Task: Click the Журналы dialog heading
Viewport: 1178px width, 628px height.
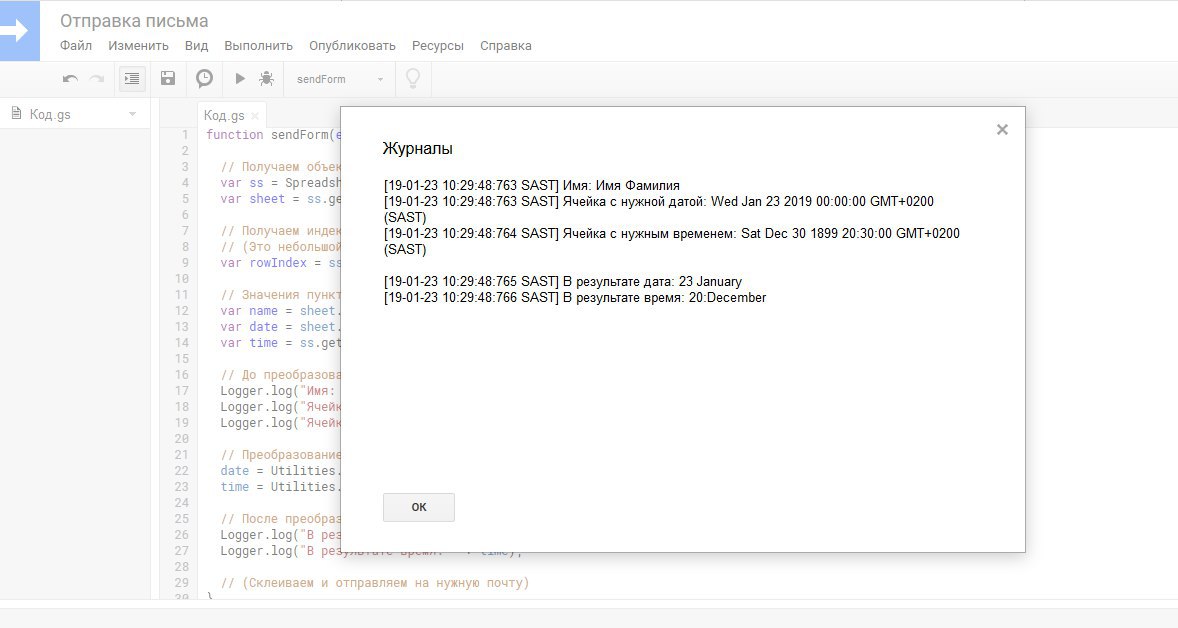Action: (418, 148)
